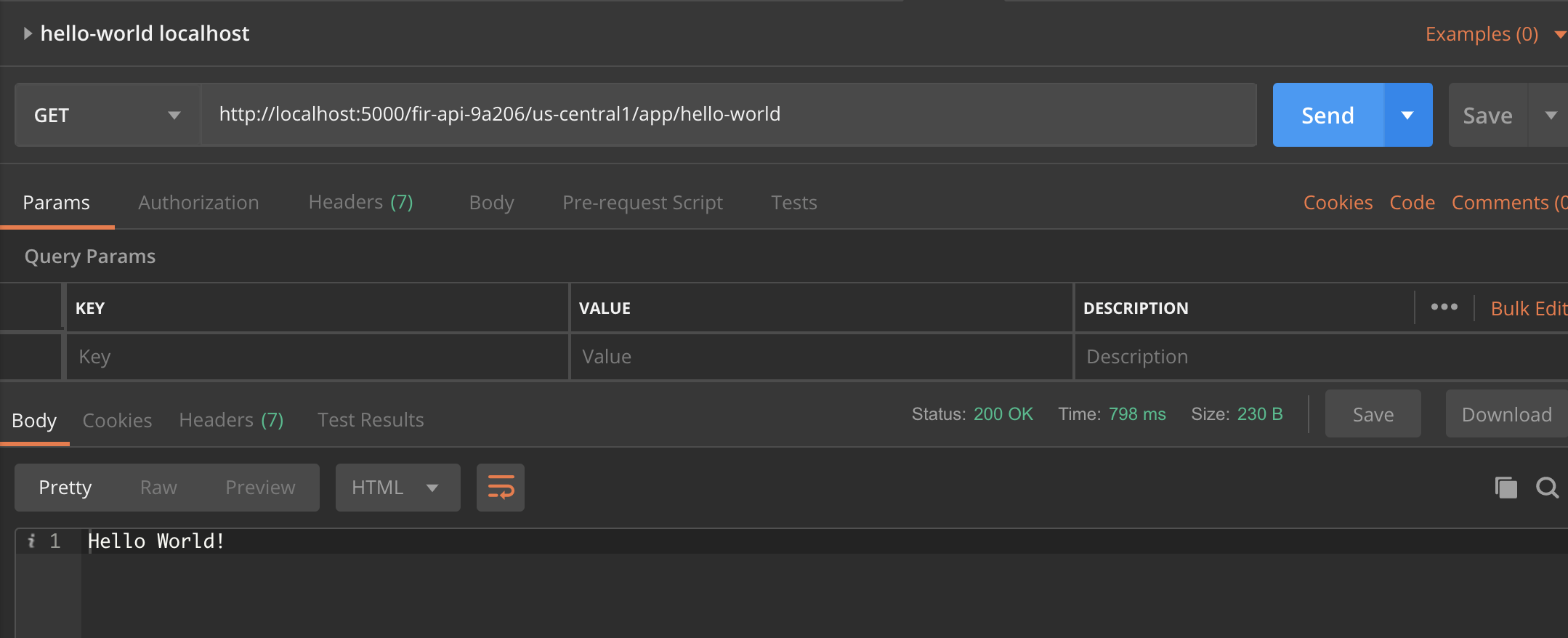Switch to the Authorization tab
This screenshot has height=638, width=1568.
(198, 203)
